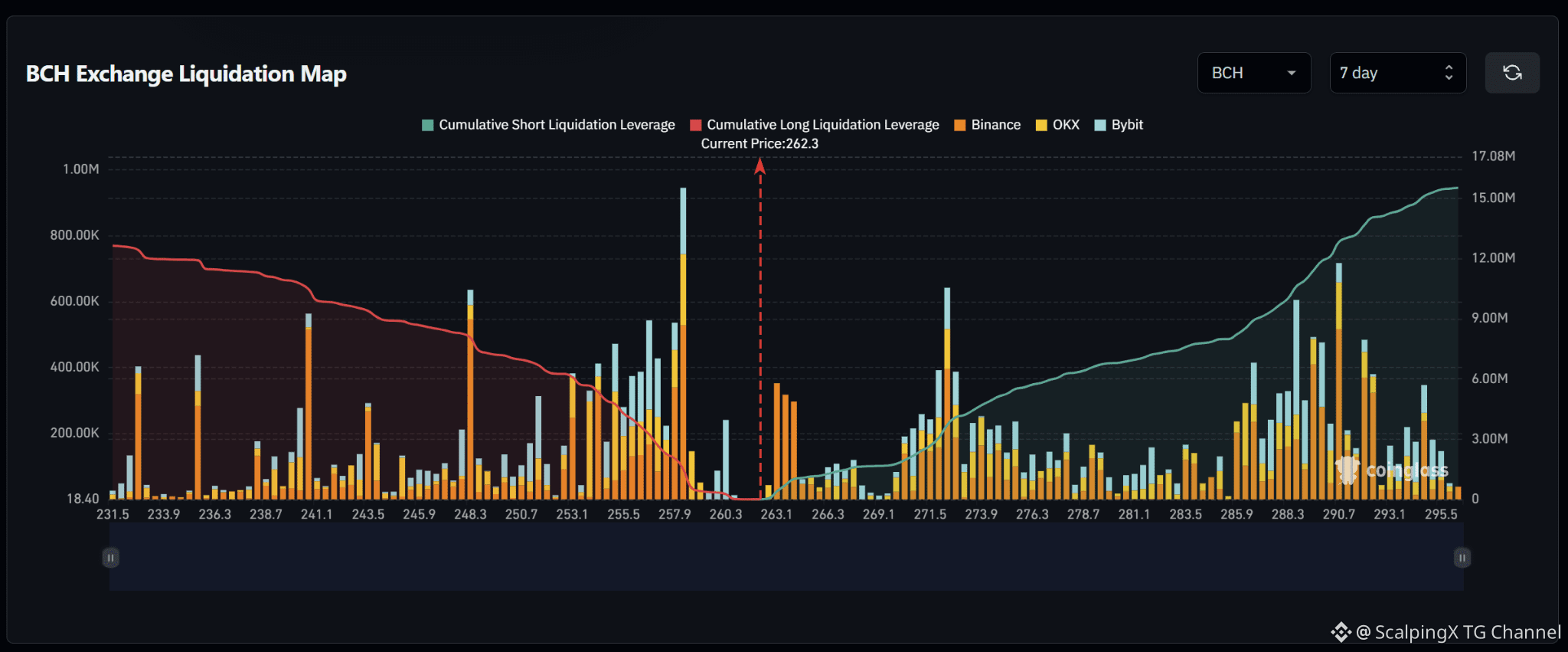Click inside the range zoom slider track
1568x652 pixels.
[x=786, y=558]
